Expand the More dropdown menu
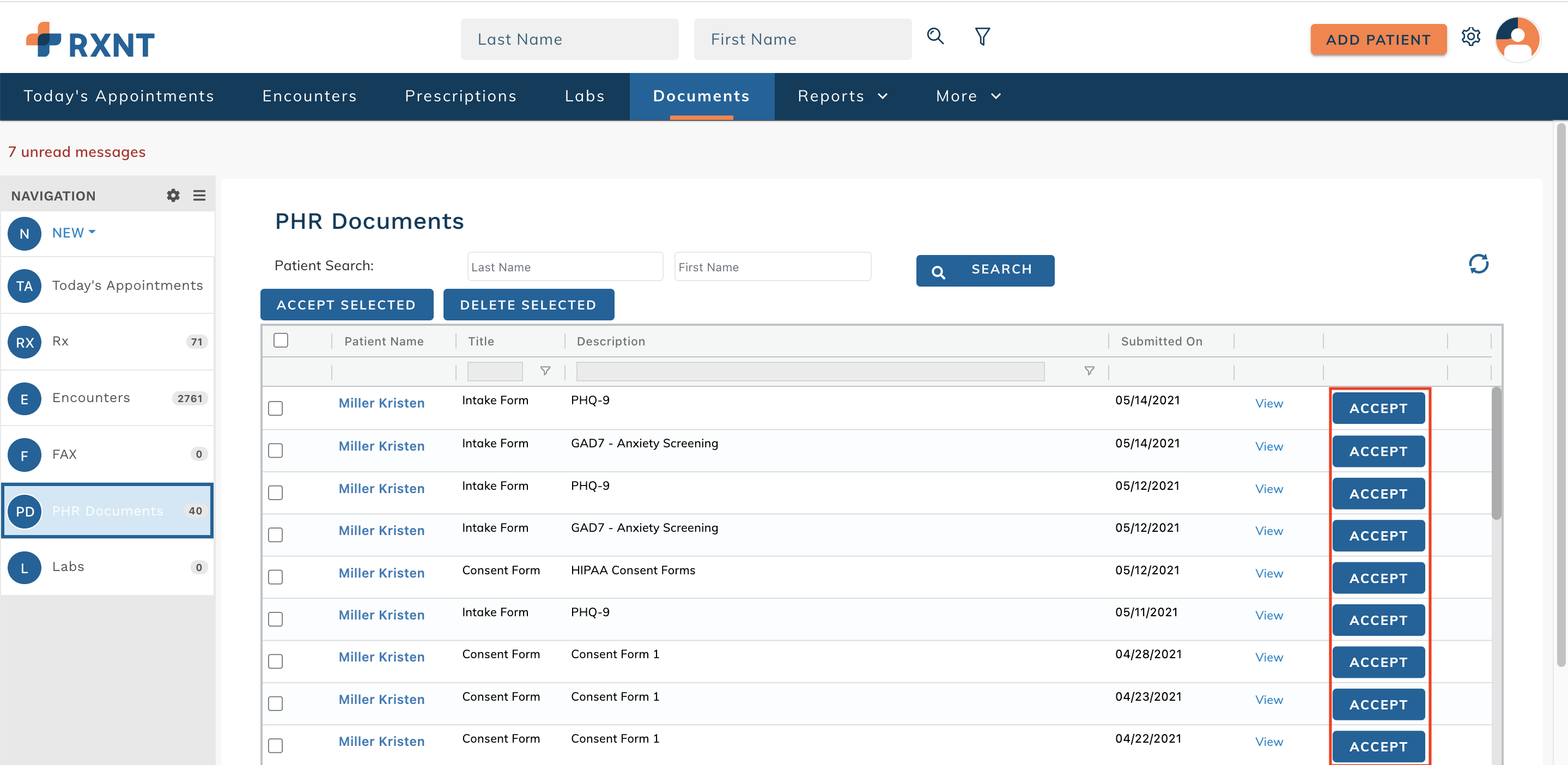The width and height of the screenshot is (1568, 765). pos(969,96)
